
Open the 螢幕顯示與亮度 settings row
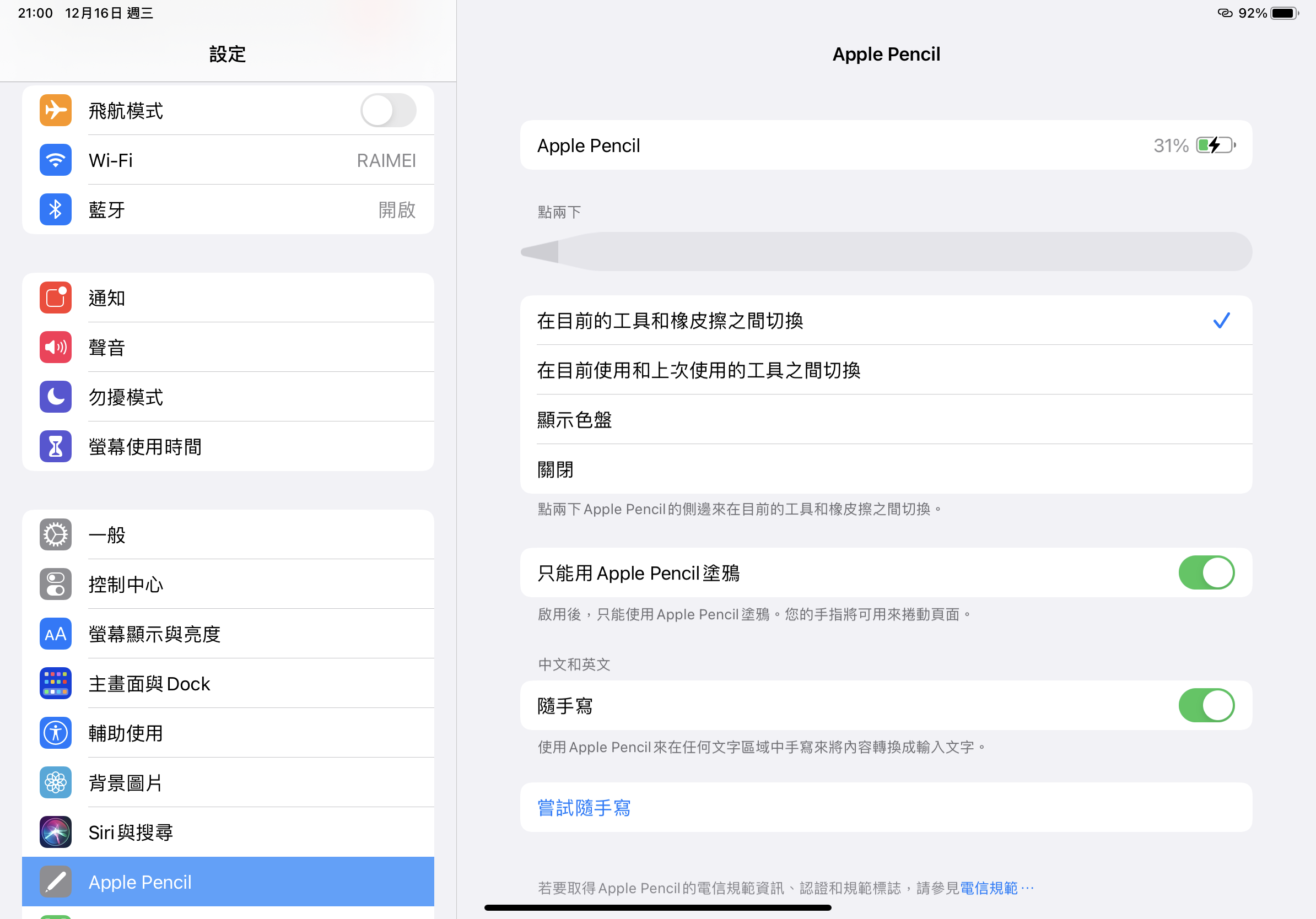[x=228, y=634]
